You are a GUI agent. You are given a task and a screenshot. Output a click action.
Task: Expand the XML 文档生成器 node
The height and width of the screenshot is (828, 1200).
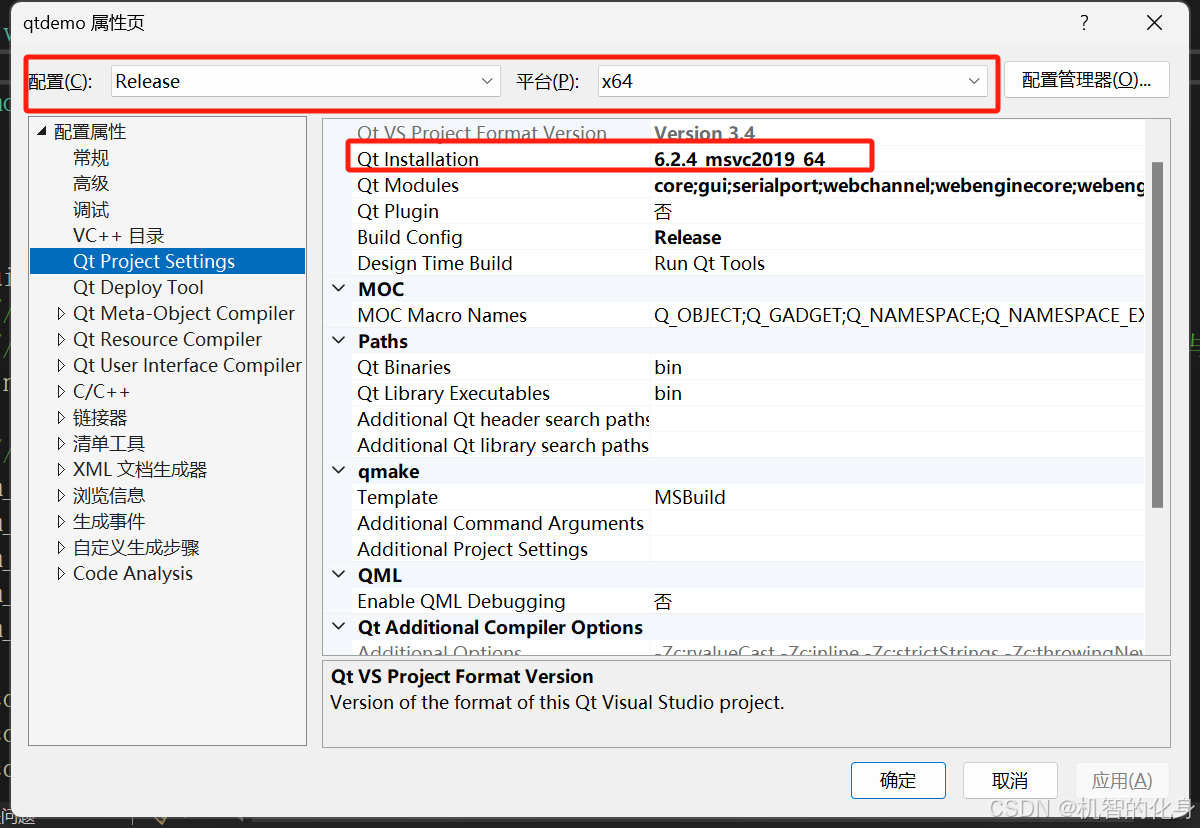[x=62, y=470]
